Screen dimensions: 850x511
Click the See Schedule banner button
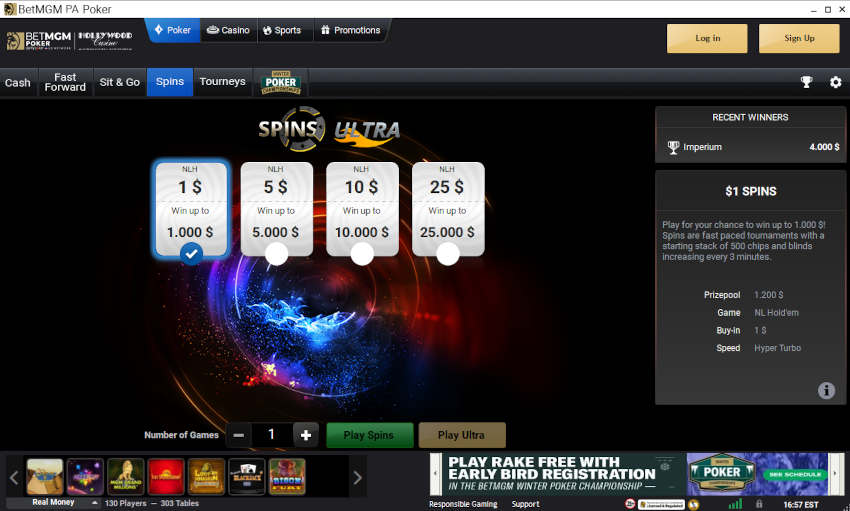[x=794, y=474]
